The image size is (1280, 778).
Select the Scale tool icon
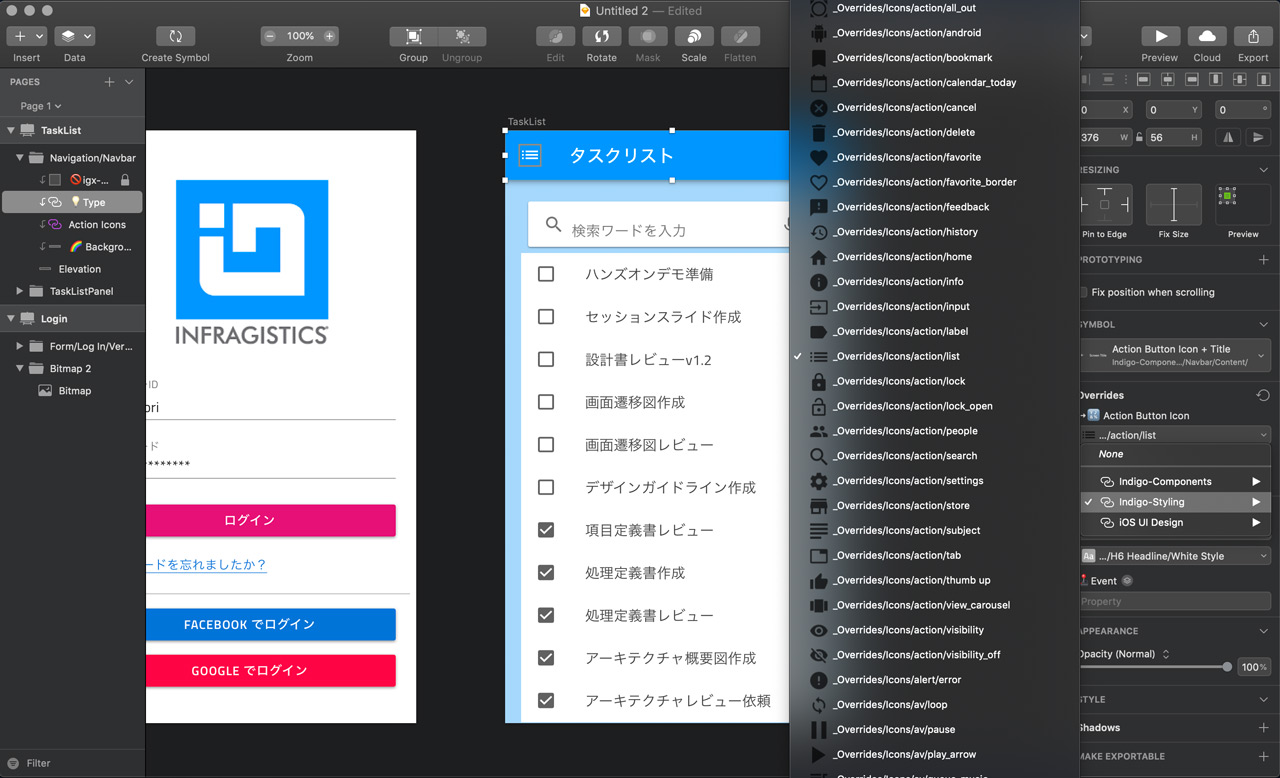point(694,36)
